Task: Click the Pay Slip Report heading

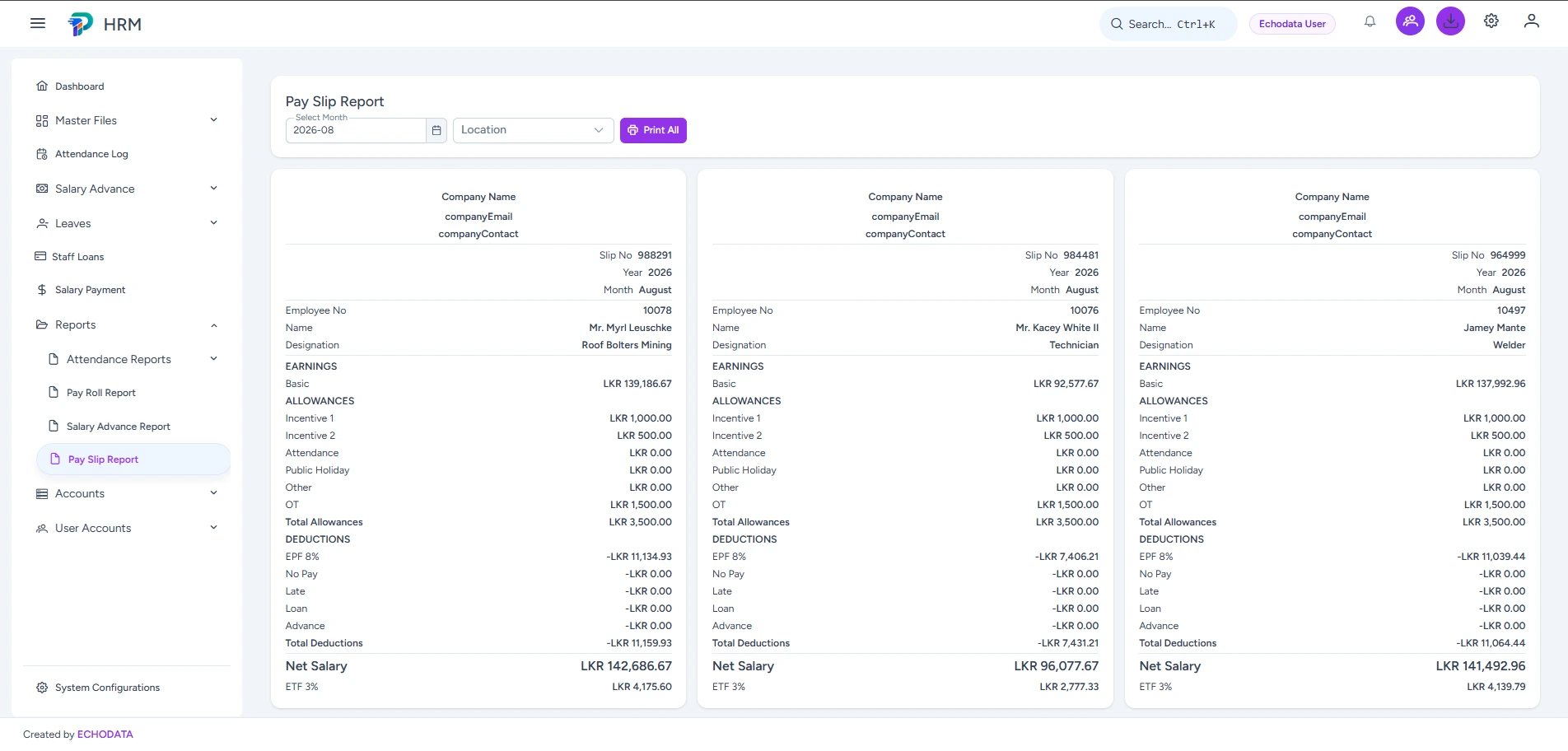Action: 334,101
